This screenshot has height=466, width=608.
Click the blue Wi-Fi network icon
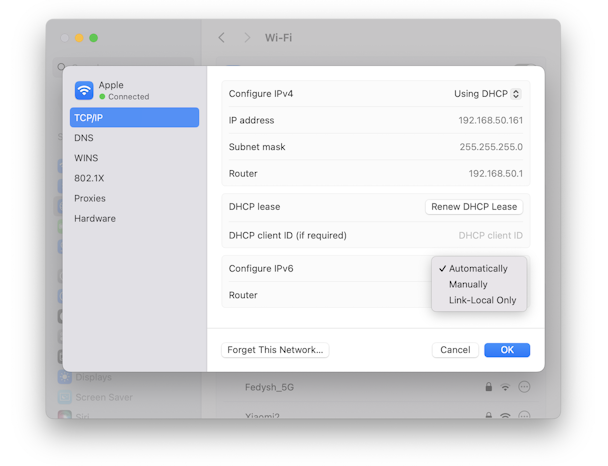coord(84,90)
